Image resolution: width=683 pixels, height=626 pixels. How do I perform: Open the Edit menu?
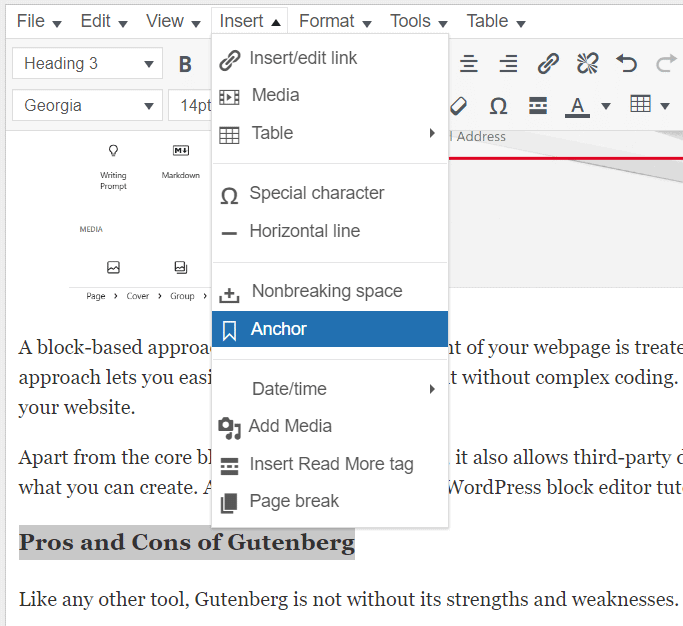(104, 21)
